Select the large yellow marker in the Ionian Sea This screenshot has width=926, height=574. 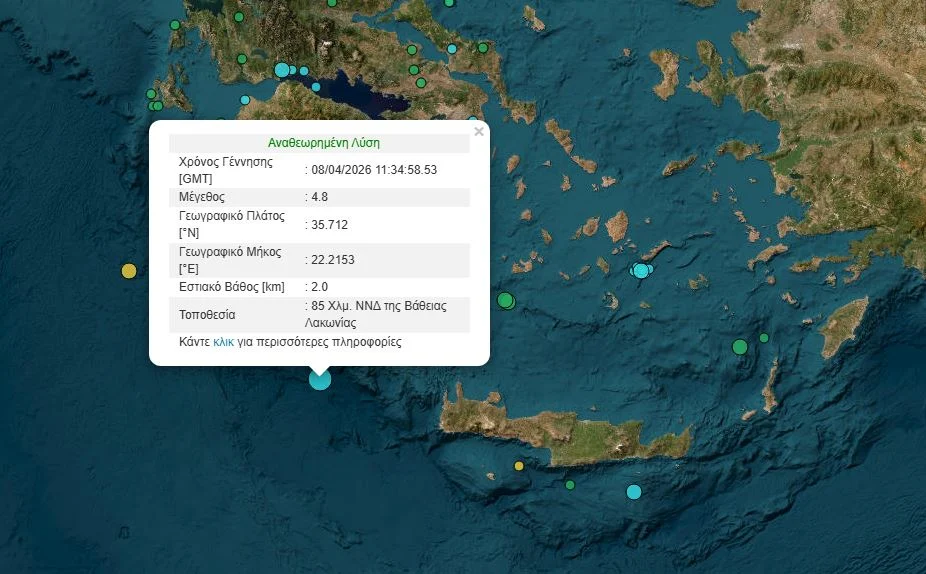coord(128,270)
